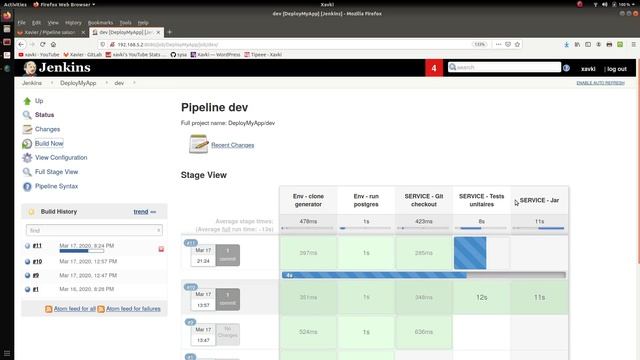Image resolution: width=640 pixels, height=360 pixels.
Task: Collapse the Build History trend dash toggle
Action: (x=153, y=212)
